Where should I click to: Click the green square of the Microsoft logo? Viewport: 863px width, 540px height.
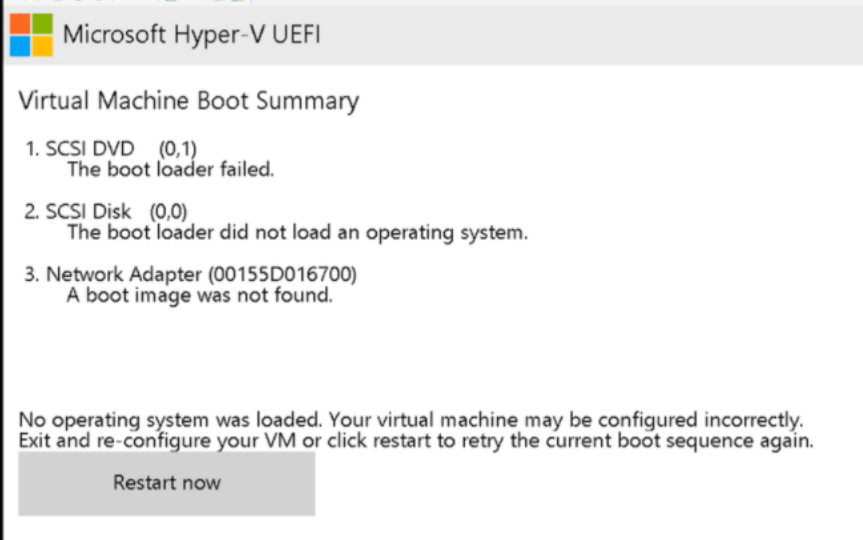point(42,25)
